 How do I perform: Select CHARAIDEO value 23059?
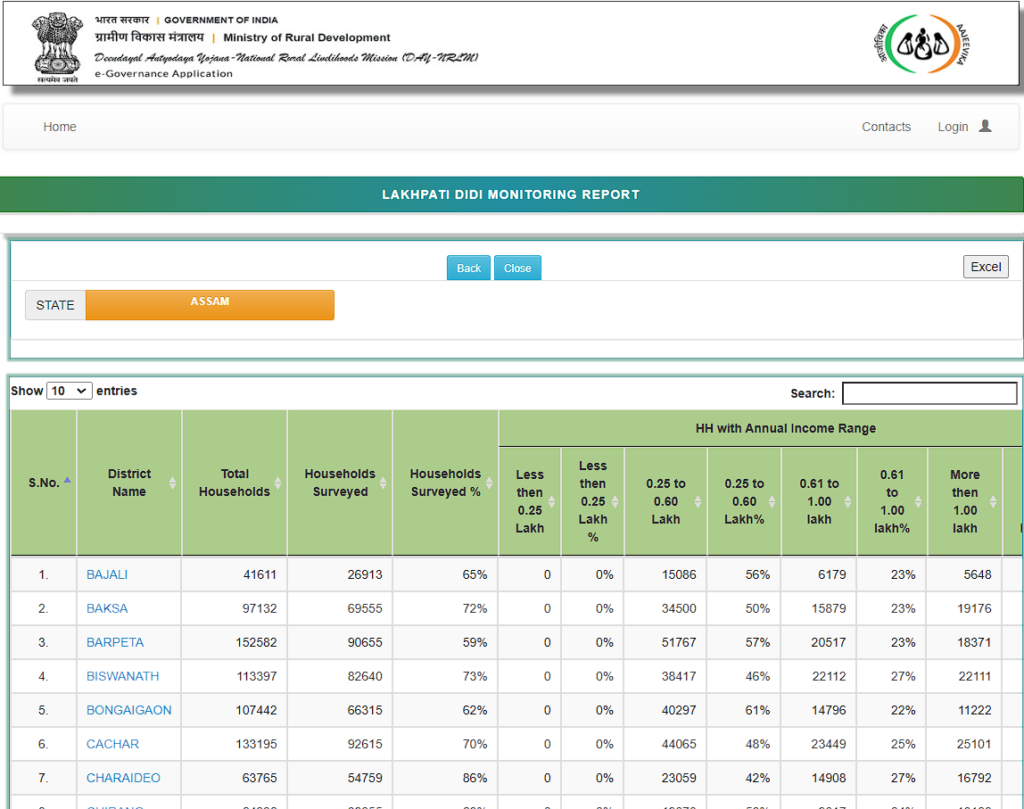click(x=679, y=778)
